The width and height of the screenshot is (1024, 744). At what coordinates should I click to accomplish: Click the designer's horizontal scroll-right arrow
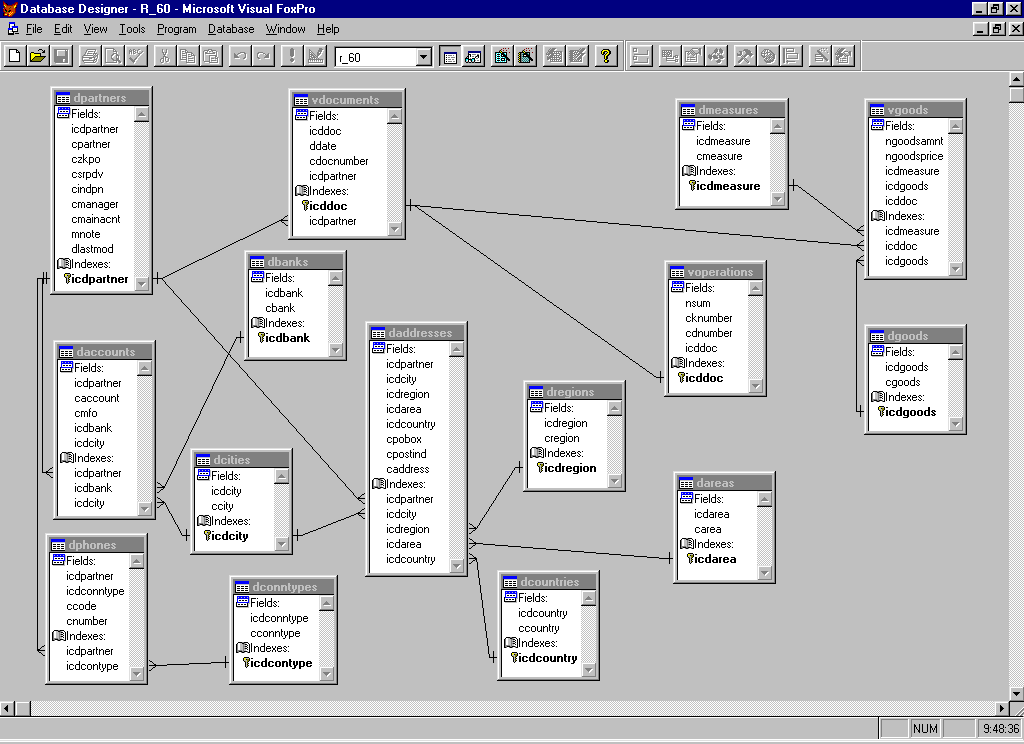point(1002,707)
